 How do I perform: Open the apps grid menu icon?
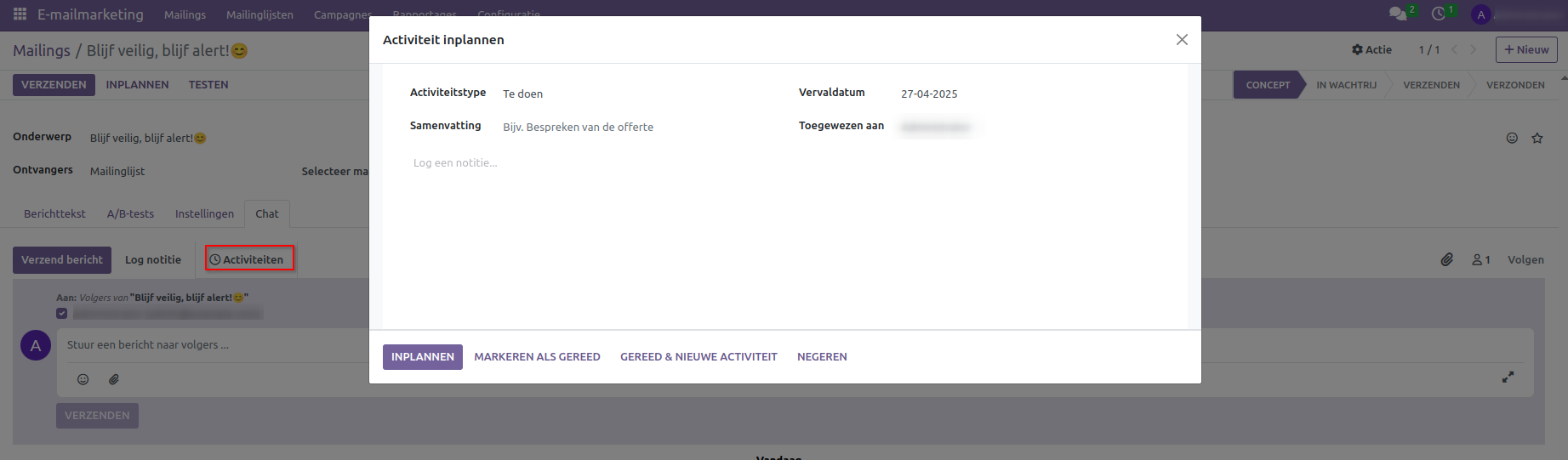click(x=20, y=14)
